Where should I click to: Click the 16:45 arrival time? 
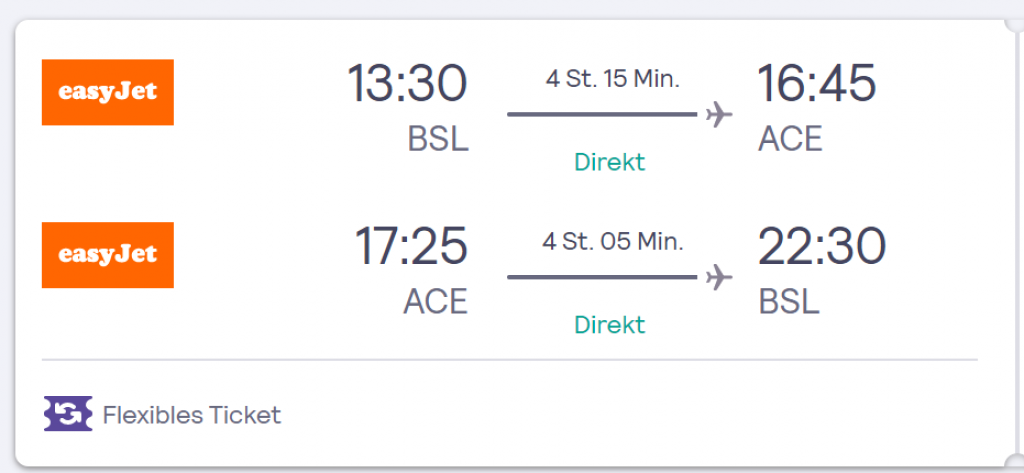tap(816, 84)
